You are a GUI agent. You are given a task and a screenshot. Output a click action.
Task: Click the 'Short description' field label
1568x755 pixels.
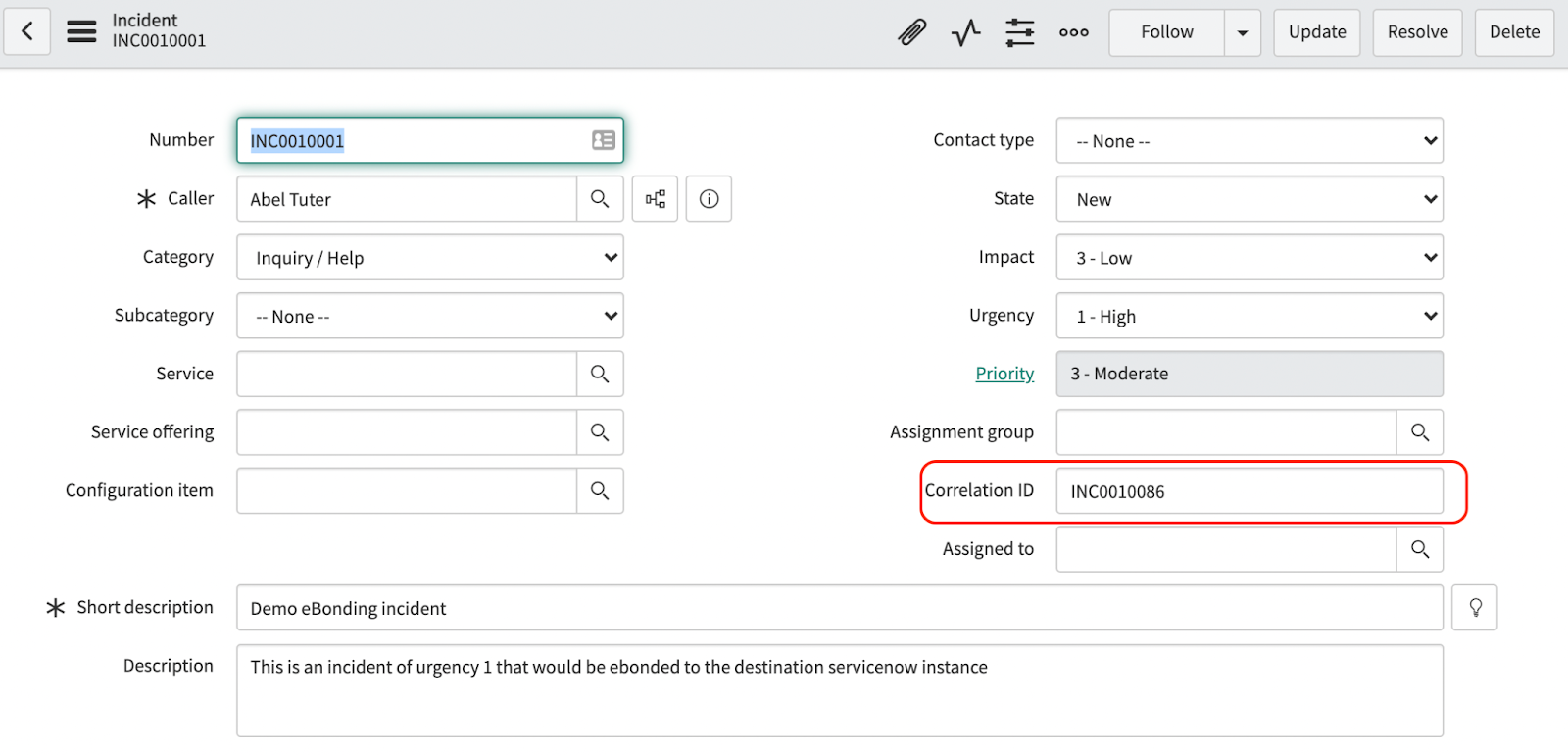point(145,607)
